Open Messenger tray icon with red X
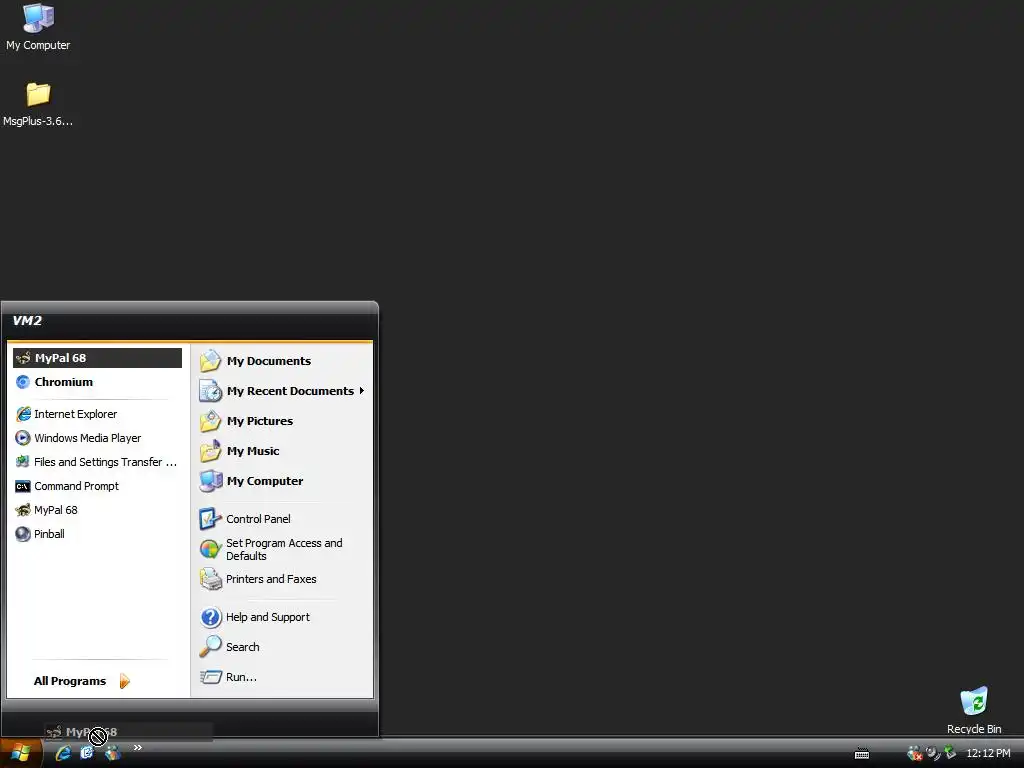 click(x=914, y=754)
